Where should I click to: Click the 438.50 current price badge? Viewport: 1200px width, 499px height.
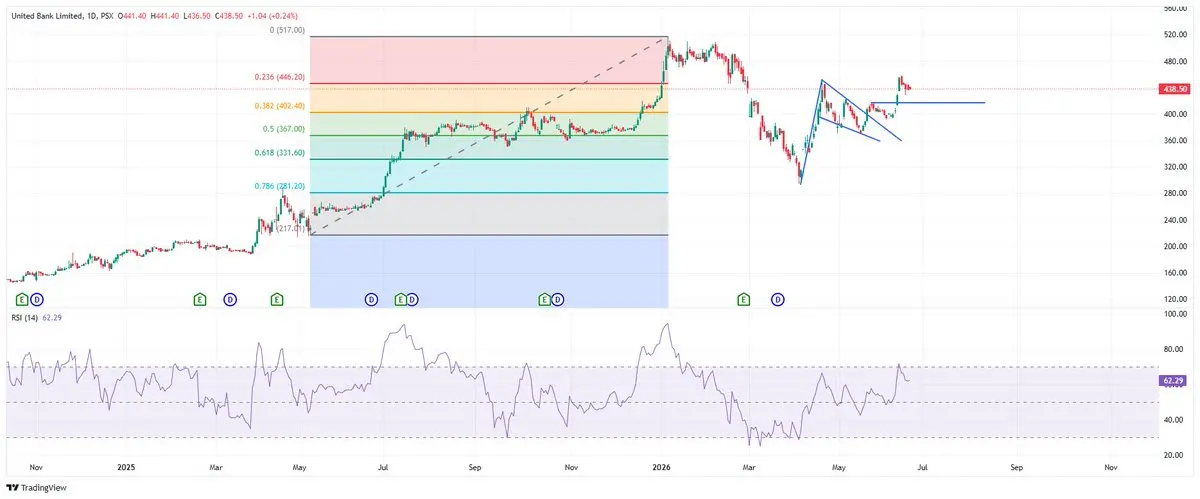point(1174,89)
